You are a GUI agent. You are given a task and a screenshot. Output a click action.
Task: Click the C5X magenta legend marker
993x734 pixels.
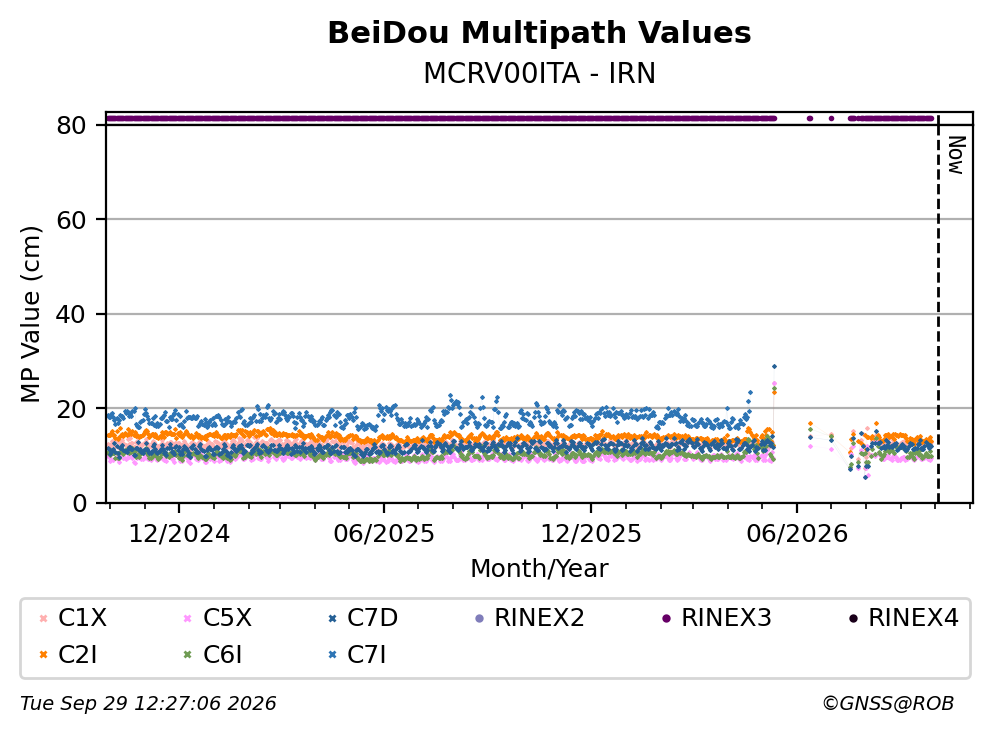pyautogui.click(x=187, y=618)
